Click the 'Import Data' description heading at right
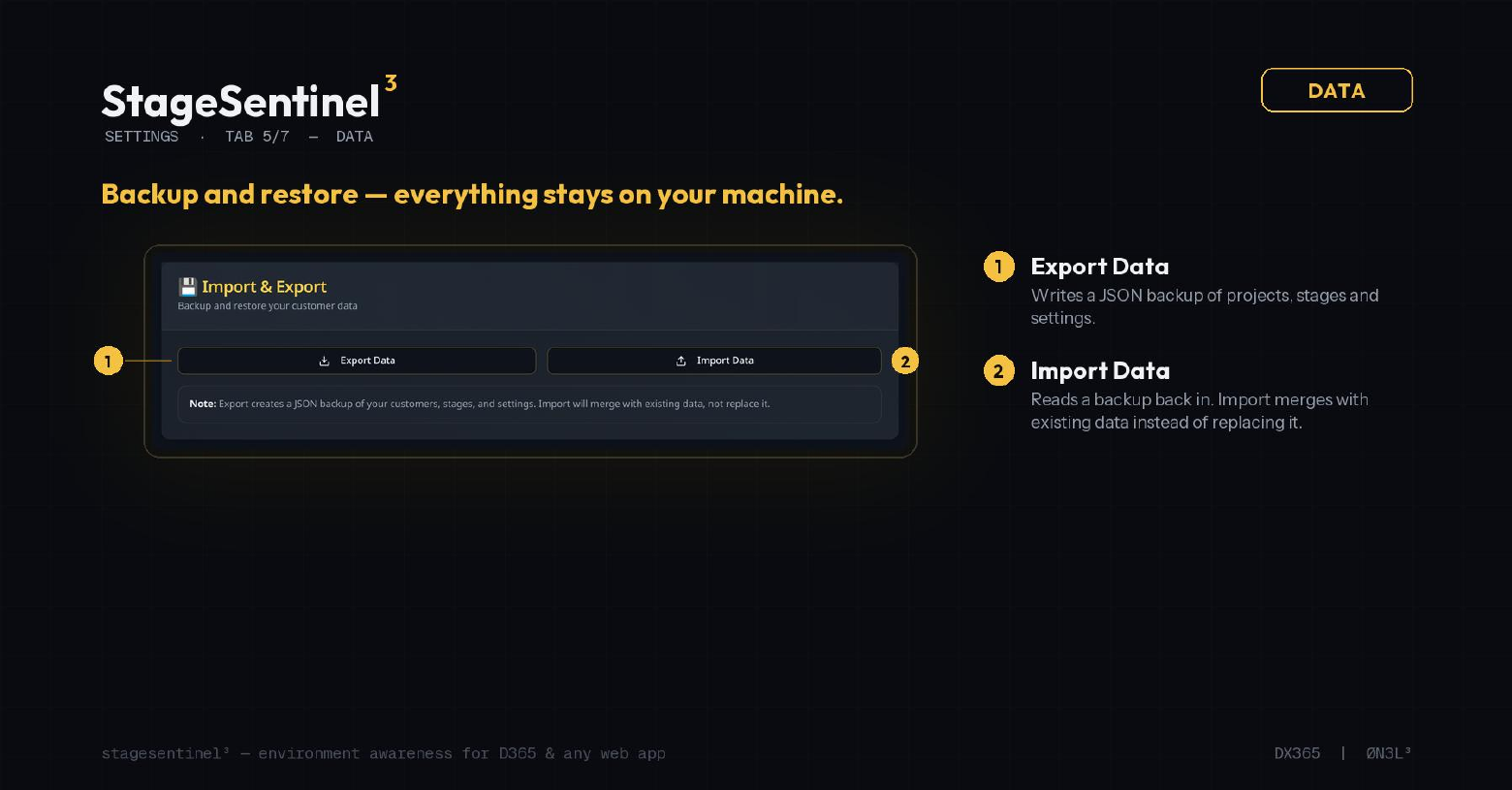Viewport: 1512px width, 790px height. (1100, 371)
